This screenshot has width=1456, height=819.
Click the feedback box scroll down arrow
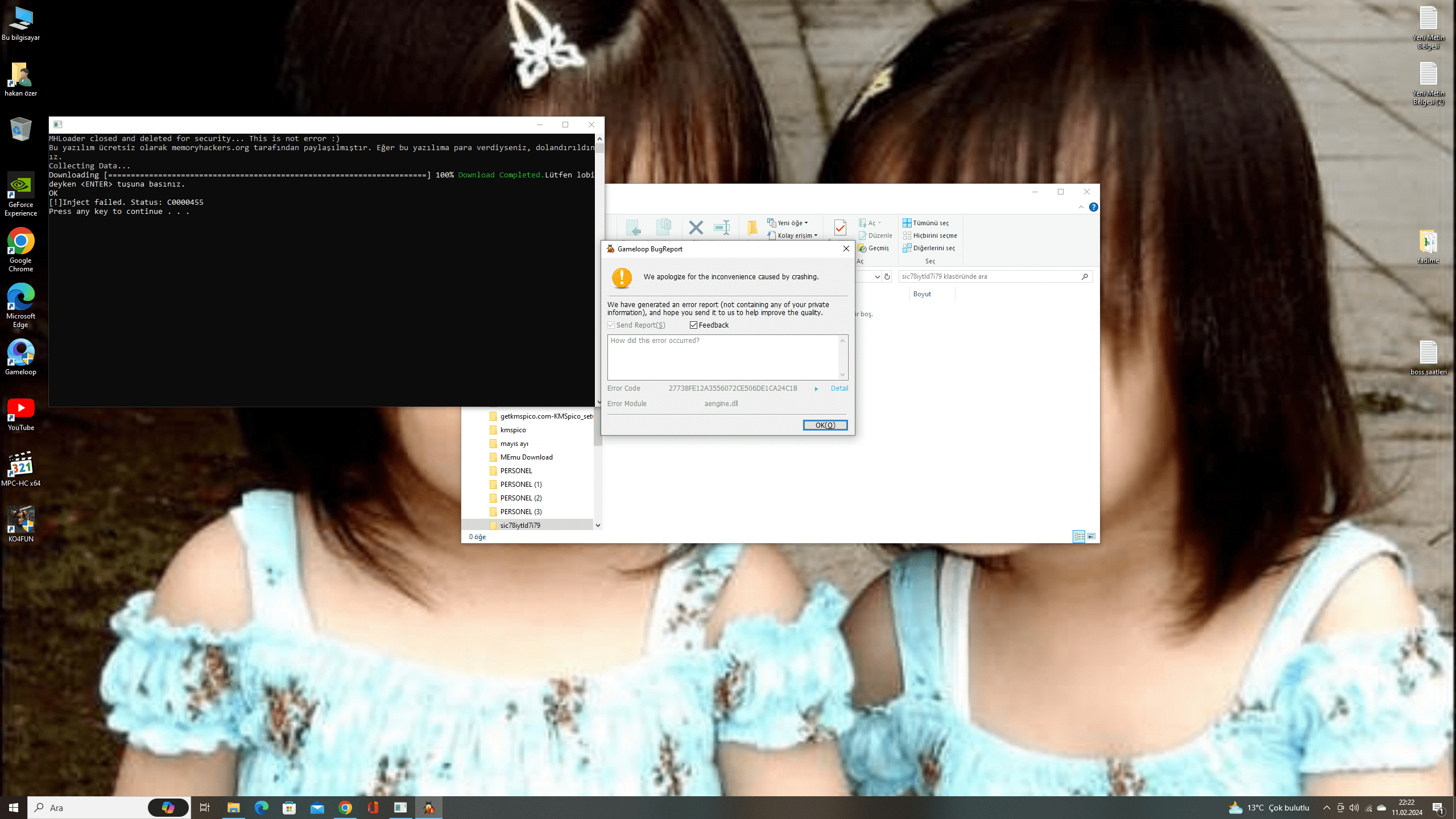point(843,375)
